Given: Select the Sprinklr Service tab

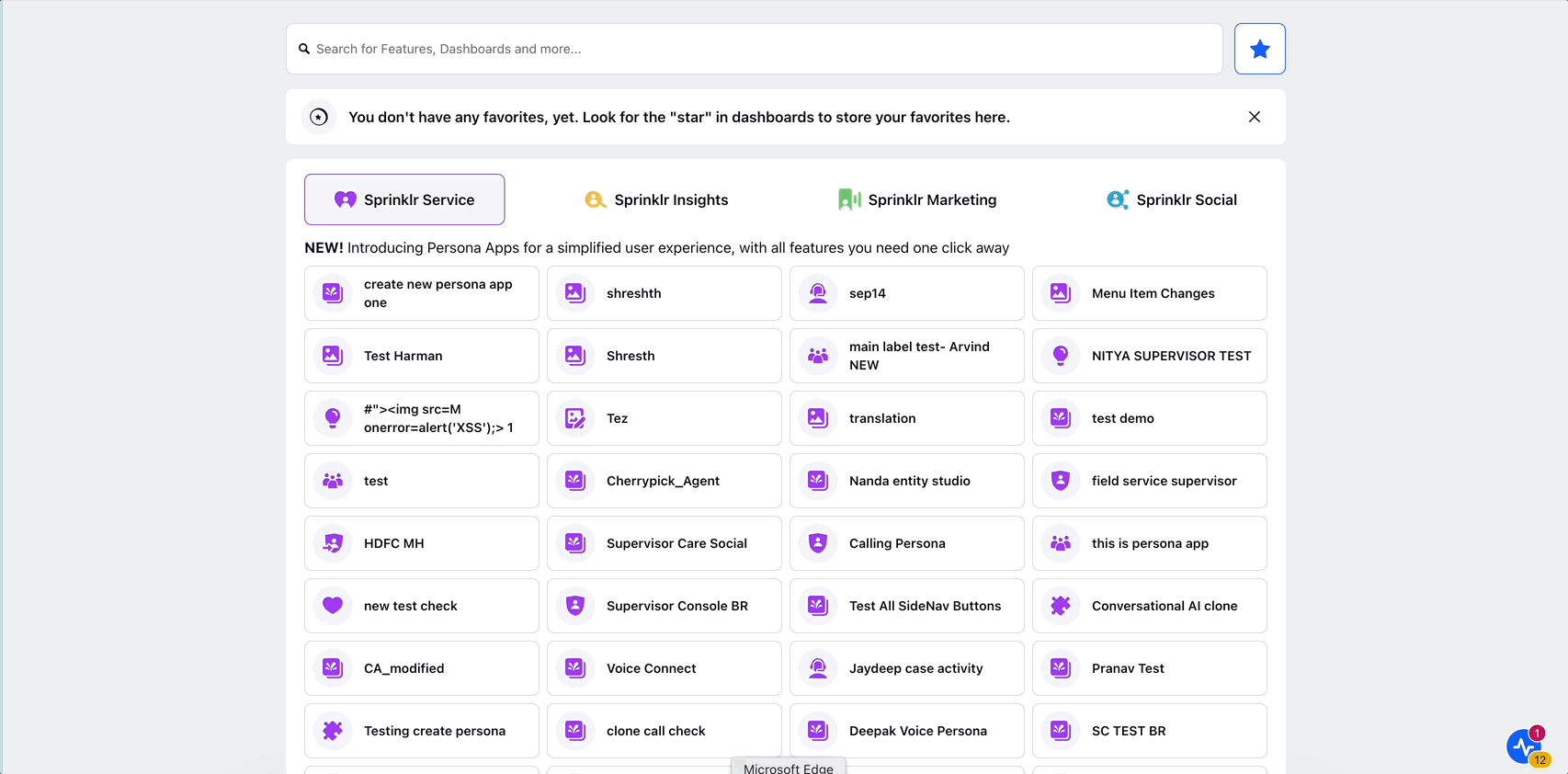Looking at the screenshot, I should point(404,199).
